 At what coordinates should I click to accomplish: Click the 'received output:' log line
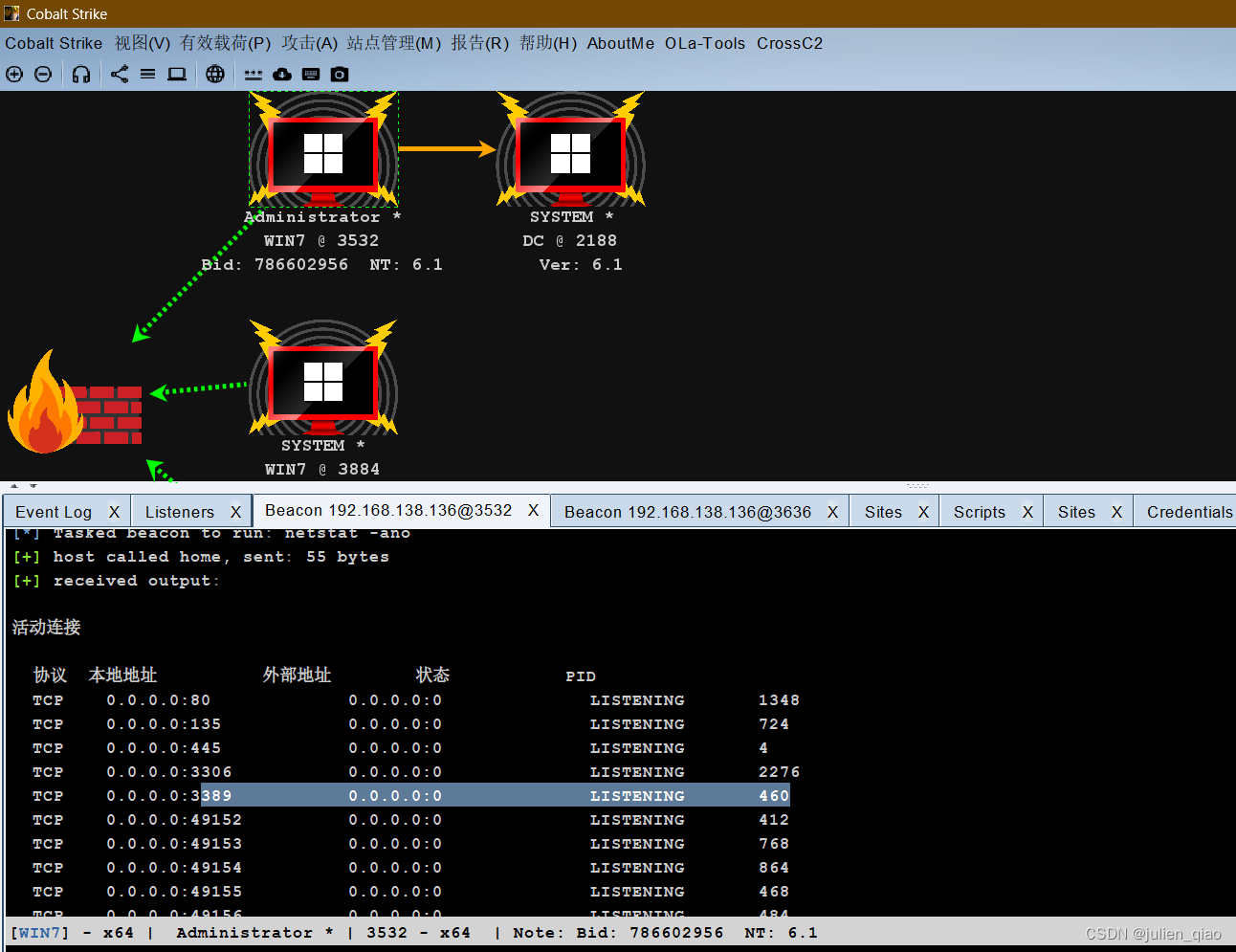pos(136,581)
